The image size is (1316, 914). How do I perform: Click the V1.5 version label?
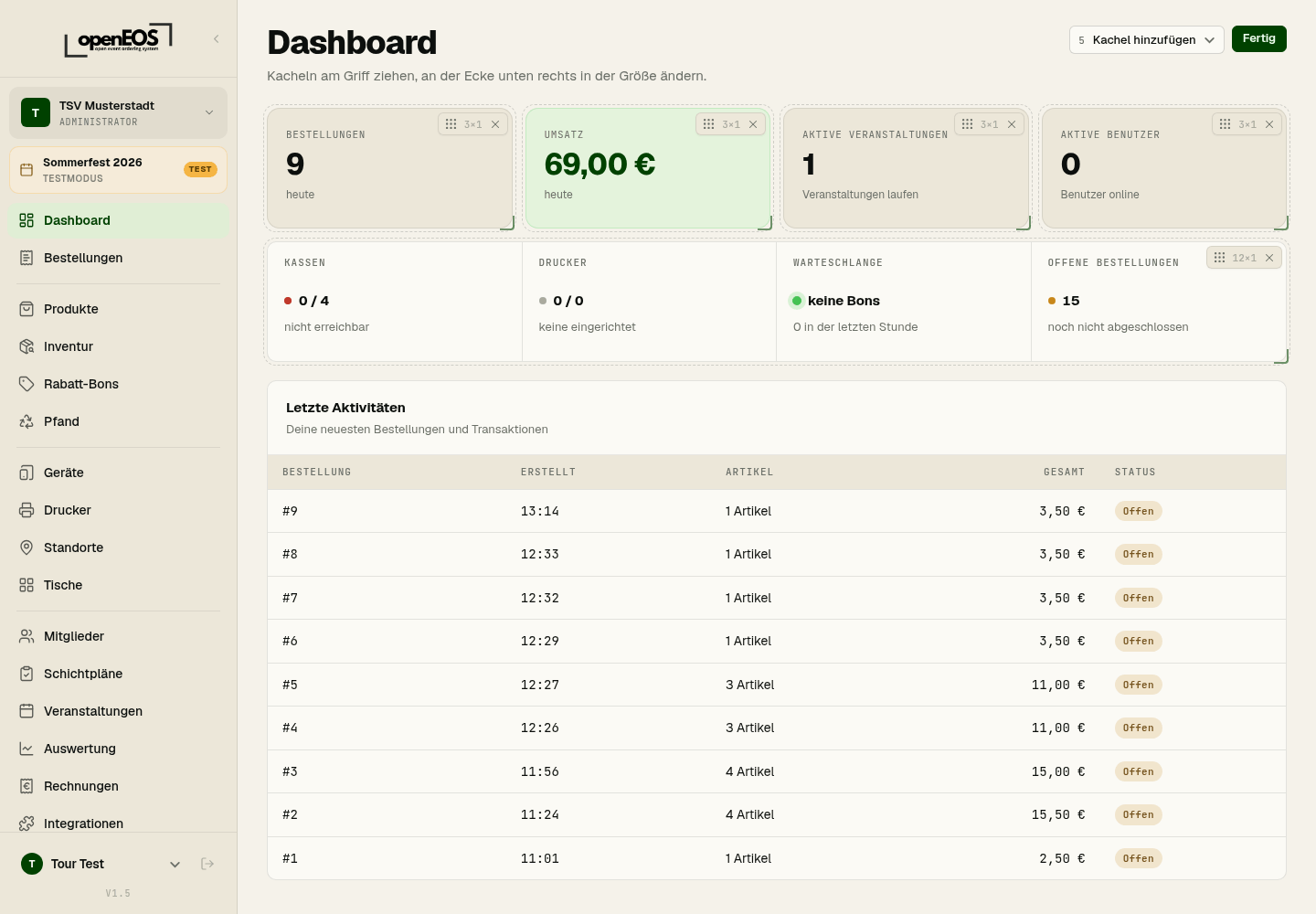coord(118,893)
